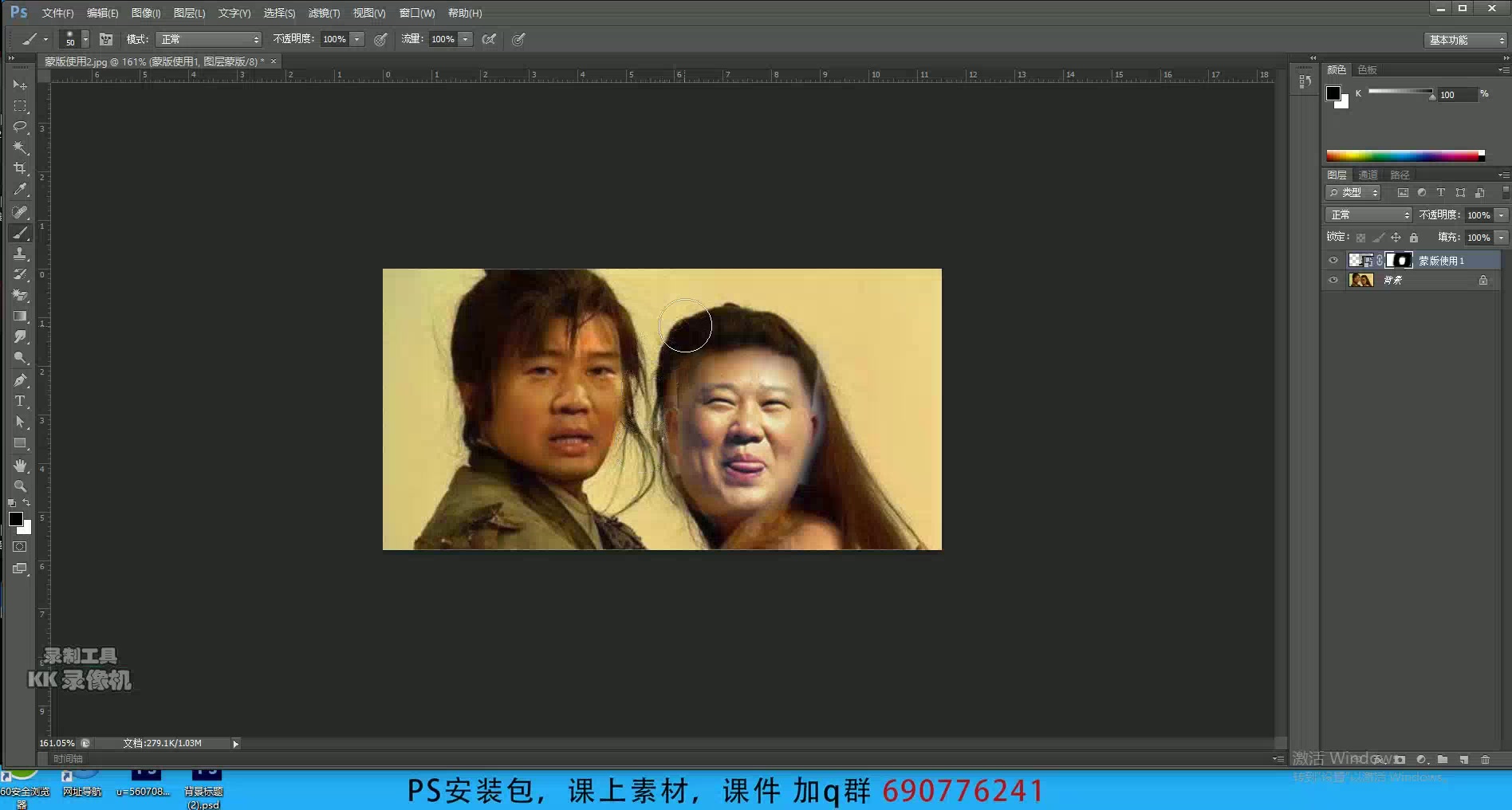Select layer mask thumbnail of 蒙版使用 1
Viewport: 1512px width, 810px height.
point(1400,260)
